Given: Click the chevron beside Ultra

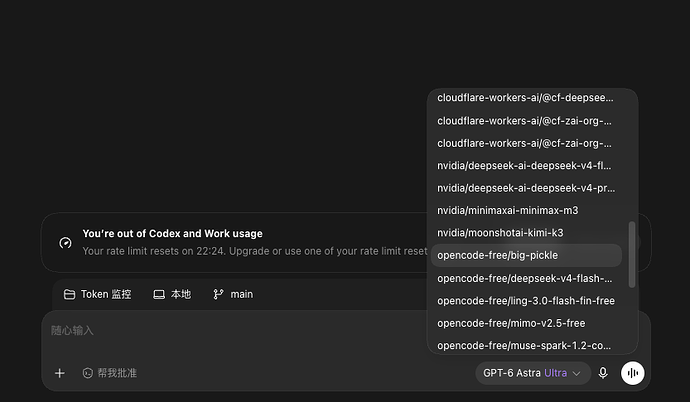Looking at the screenshot, I should 576,373.
